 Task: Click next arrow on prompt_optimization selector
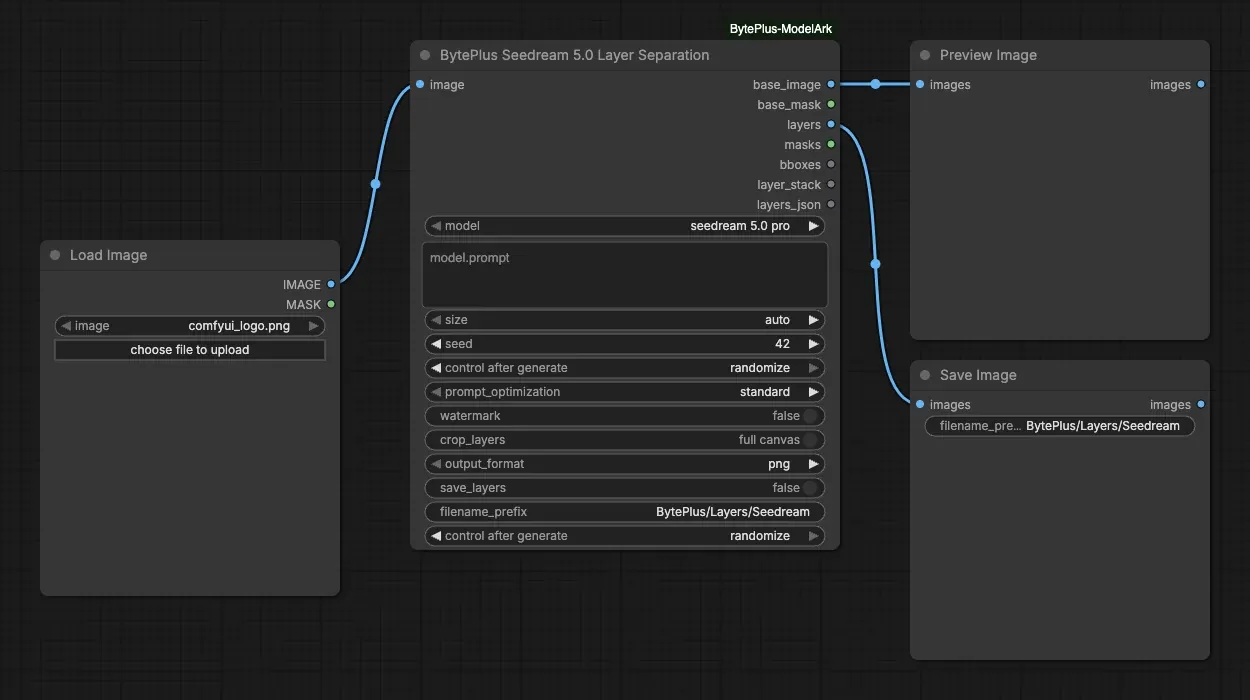coord(814,392)
